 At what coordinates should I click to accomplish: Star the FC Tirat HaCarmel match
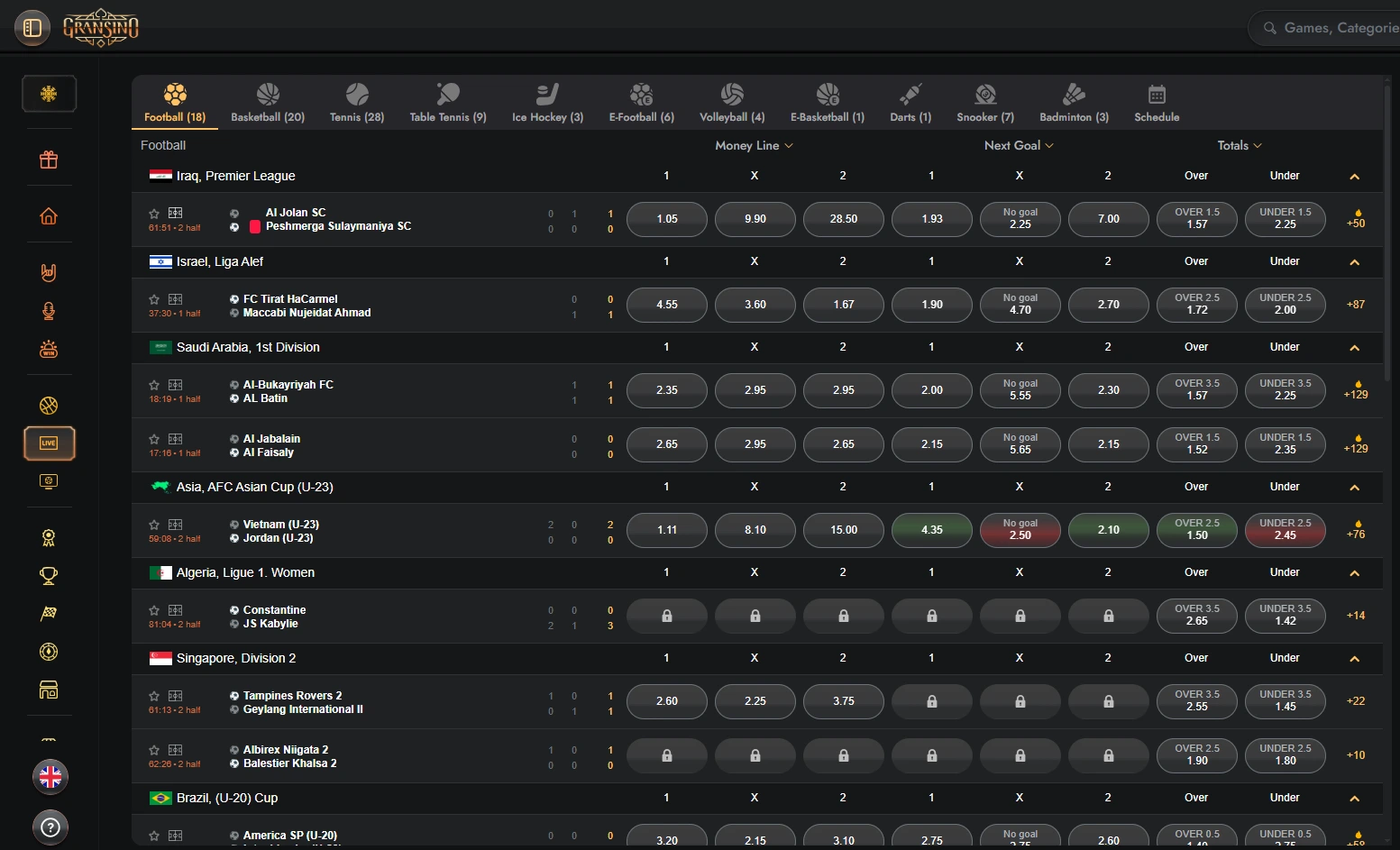click(154, 299)
